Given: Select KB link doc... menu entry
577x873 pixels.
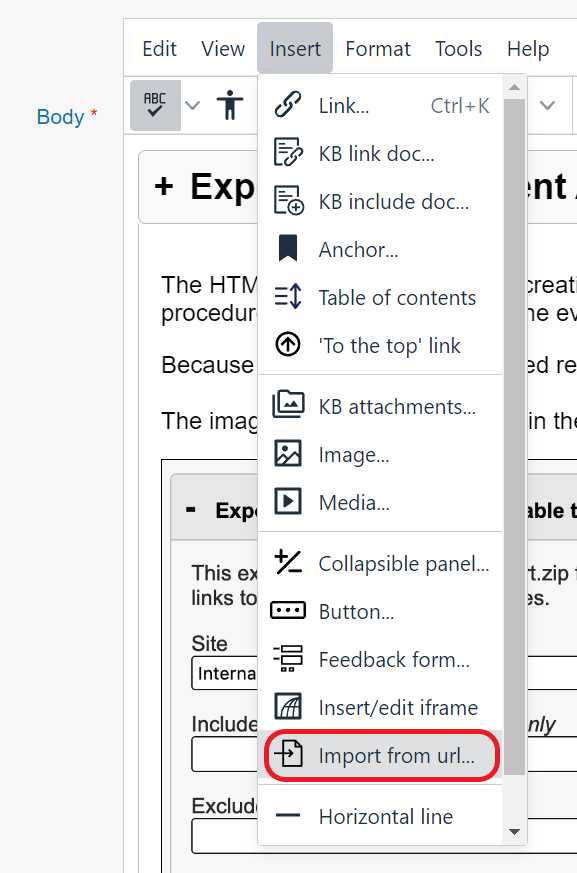Looking at the screenshot, I should (380, 153).
